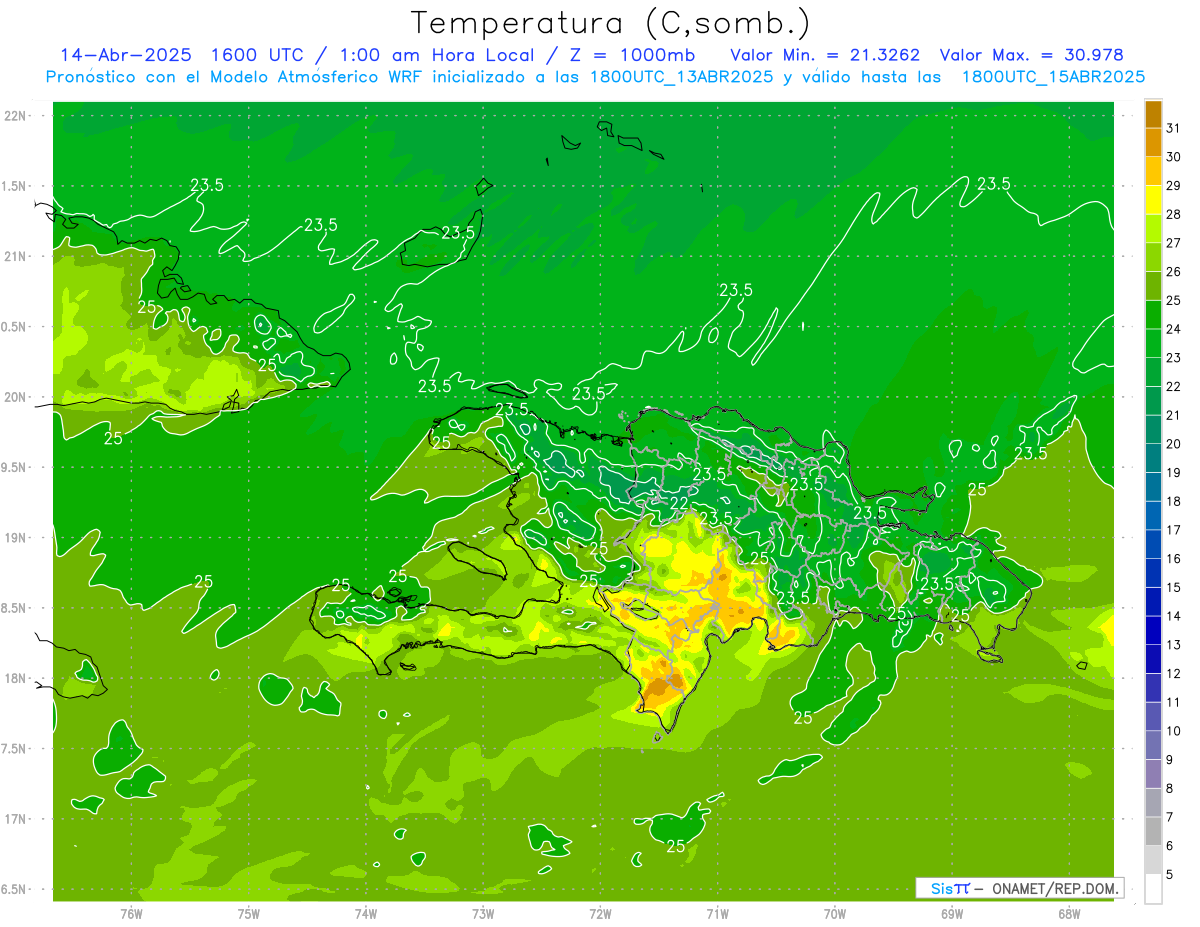Screen dimensions: 1200x927
Task: Click the legend scale value 20
Action: coord(1174,444)
